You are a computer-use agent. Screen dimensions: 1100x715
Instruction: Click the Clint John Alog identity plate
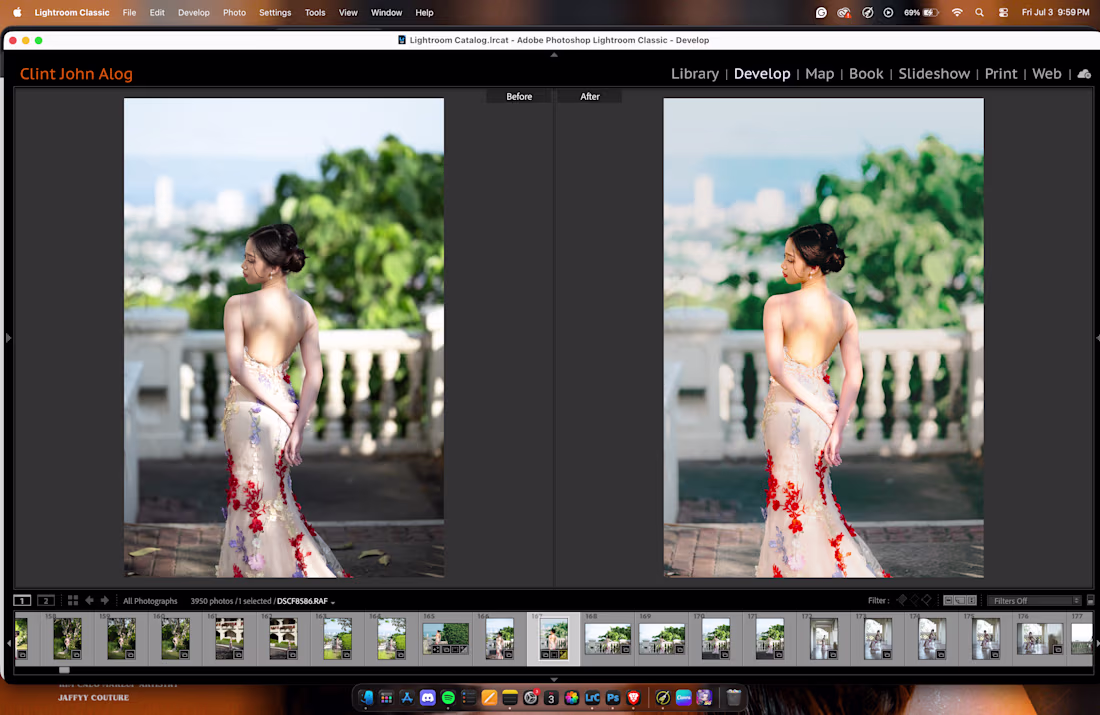pos(76,74)
